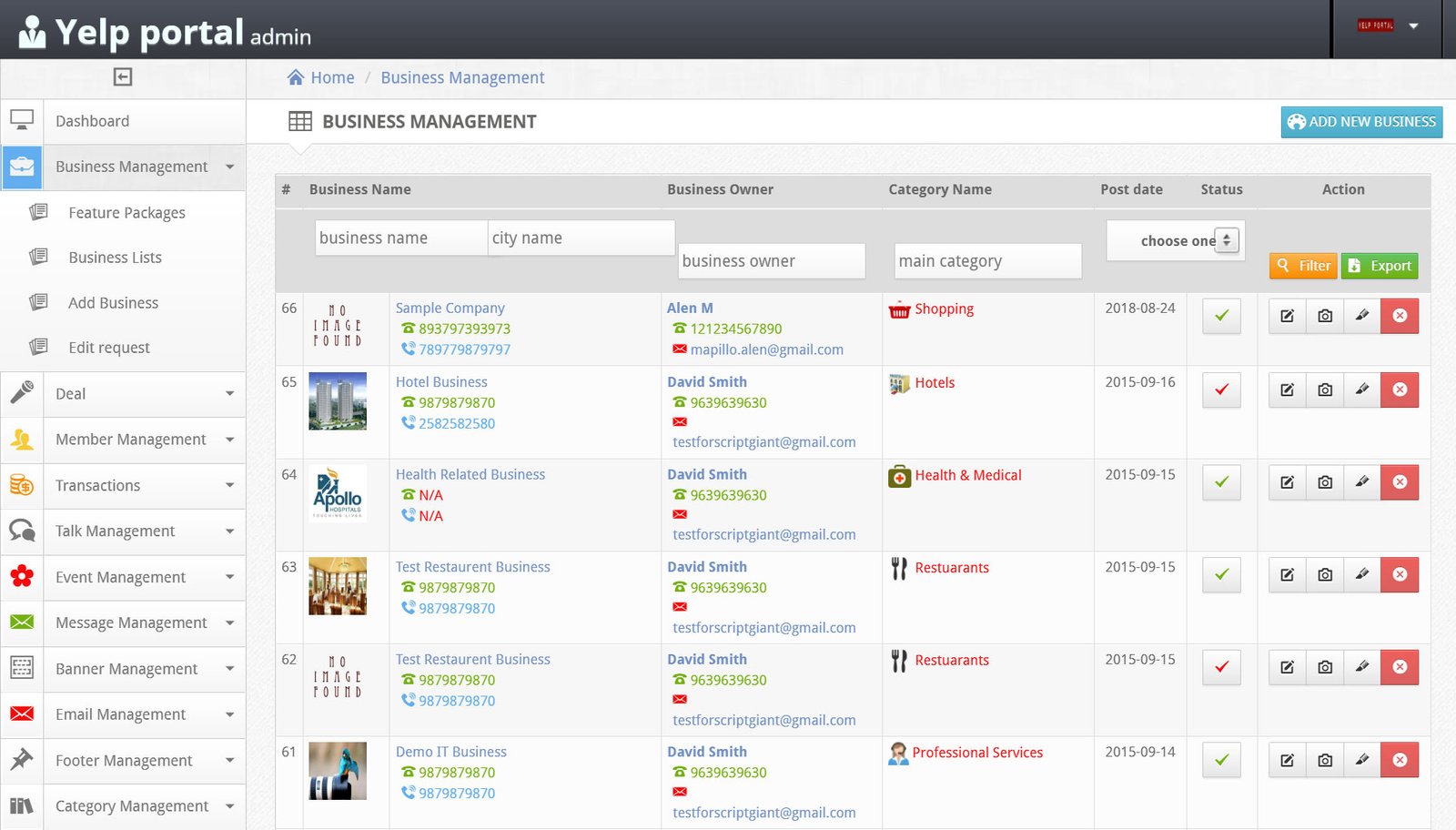Screen dimensions: 1456x830
Task: Click the Add New Business button
Action: coord(1361,122)
